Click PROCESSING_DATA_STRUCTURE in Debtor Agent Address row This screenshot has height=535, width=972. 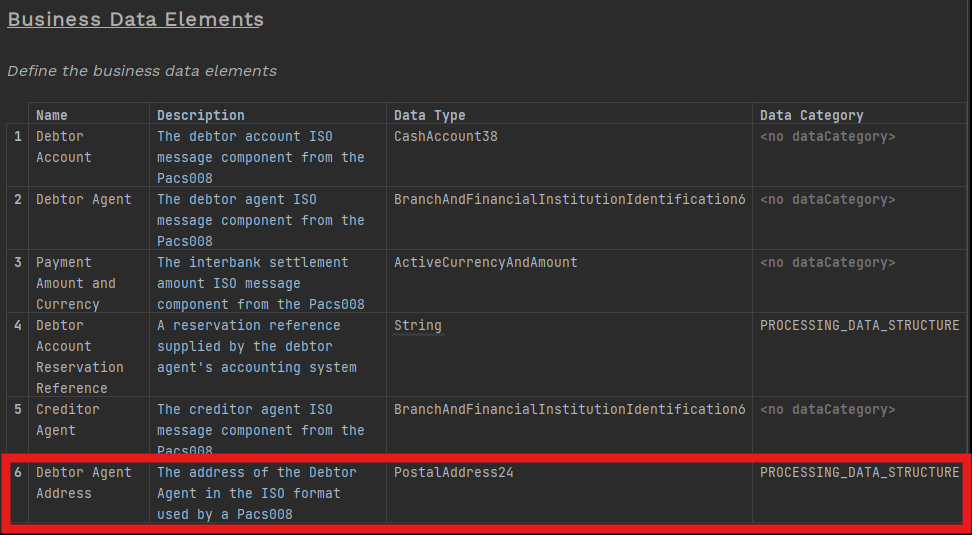coord(859,472)
